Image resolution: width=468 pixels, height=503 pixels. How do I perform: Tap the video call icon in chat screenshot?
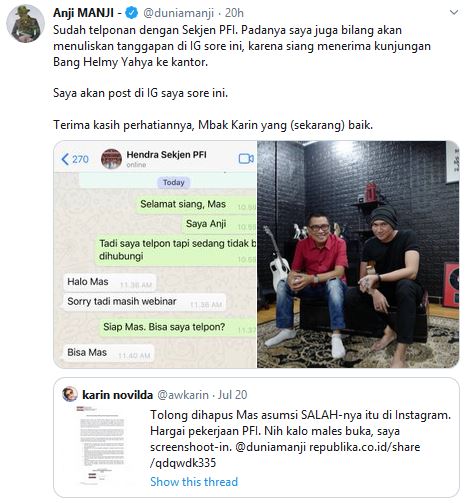[246, 159]
